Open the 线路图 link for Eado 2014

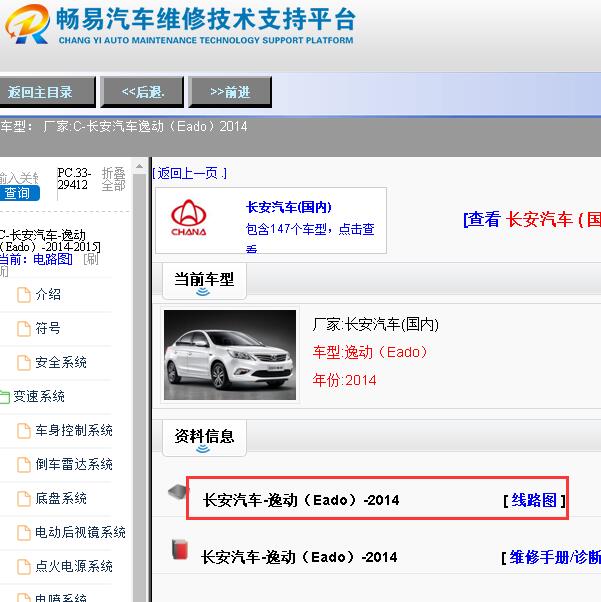point(534,500)
